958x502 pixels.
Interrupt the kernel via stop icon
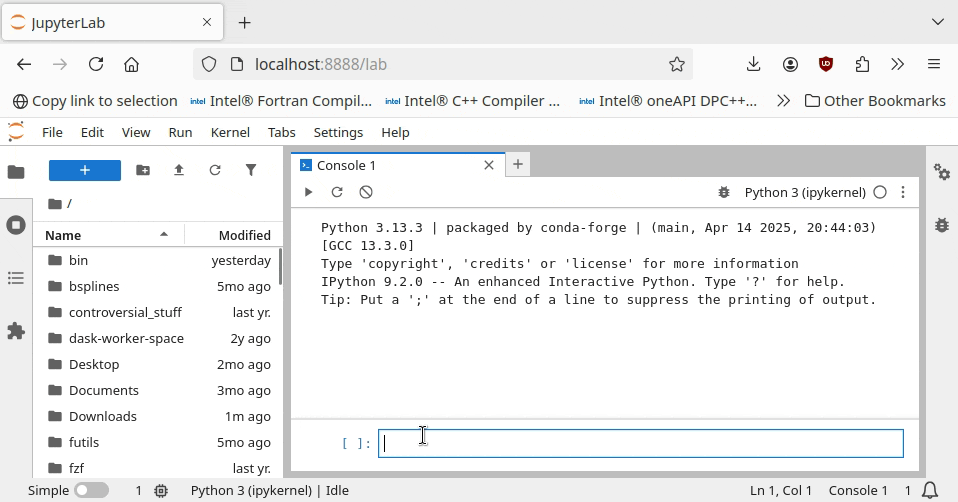[366, 192]
